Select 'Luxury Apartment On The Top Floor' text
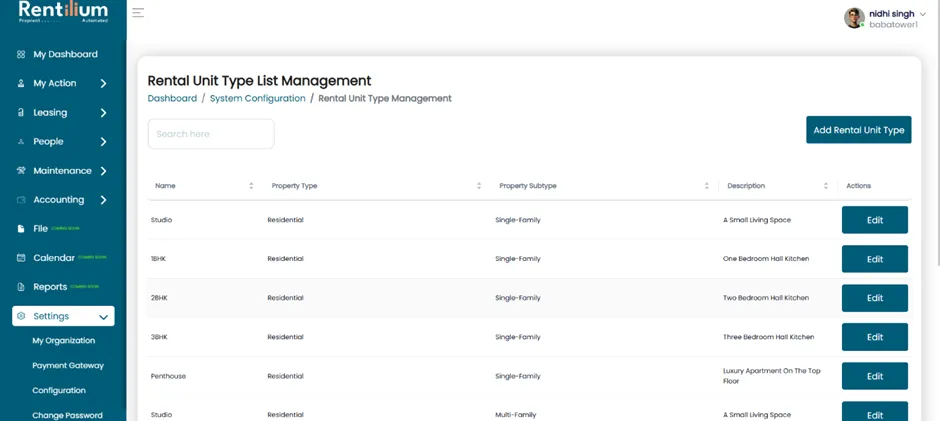The image size is (940, 421). 772,376
